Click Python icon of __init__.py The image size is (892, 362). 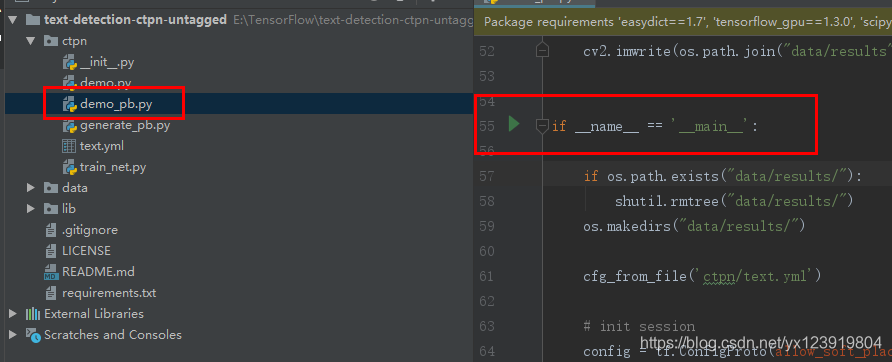[69, 62]
